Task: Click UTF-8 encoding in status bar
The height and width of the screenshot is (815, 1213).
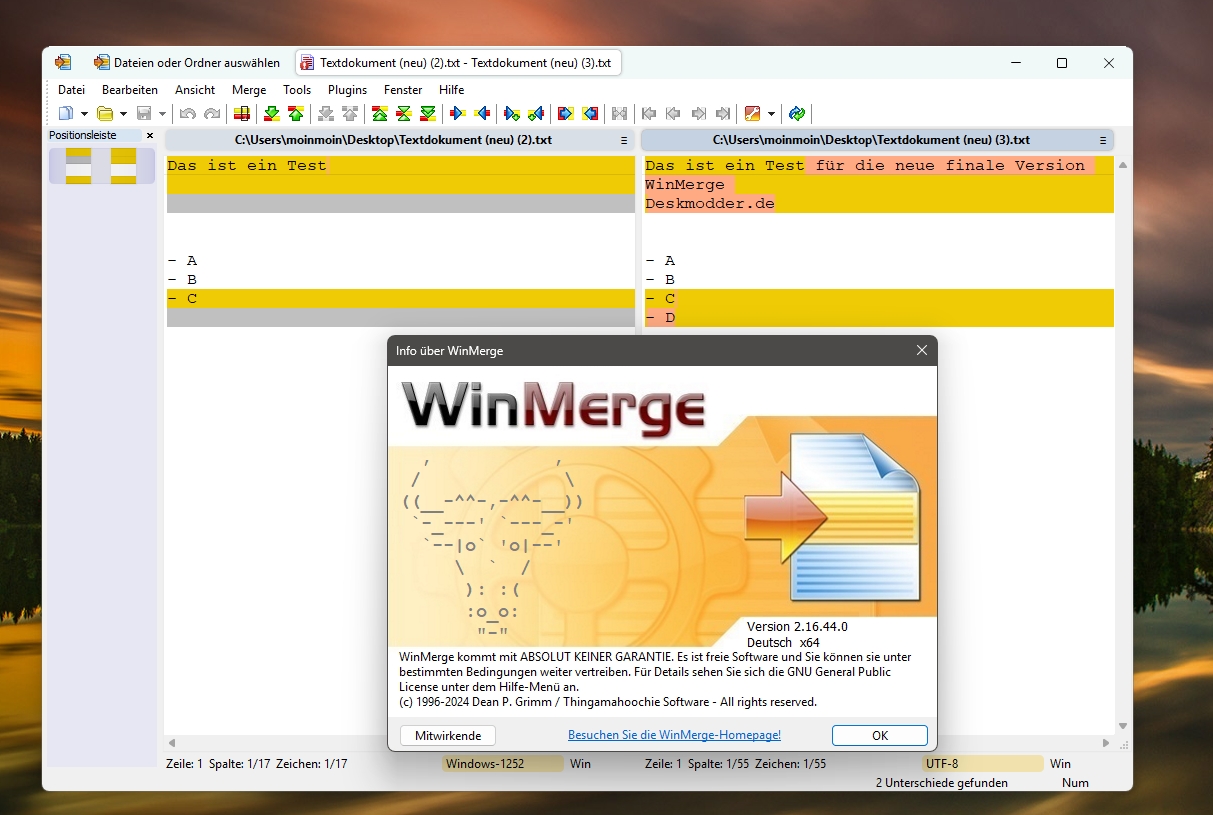Action: tap(983, 764)
